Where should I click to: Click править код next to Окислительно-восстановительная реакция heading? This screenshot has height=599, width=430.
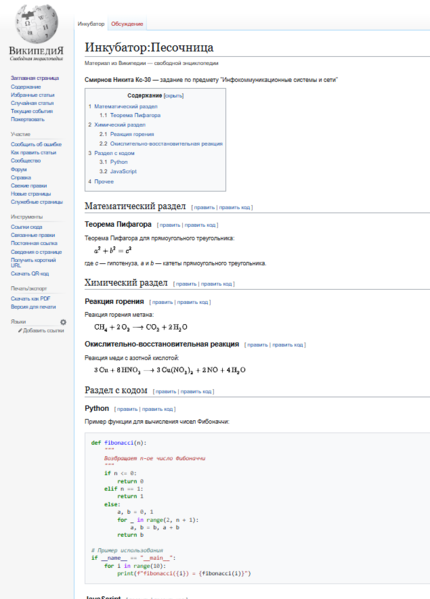[288, 345]
